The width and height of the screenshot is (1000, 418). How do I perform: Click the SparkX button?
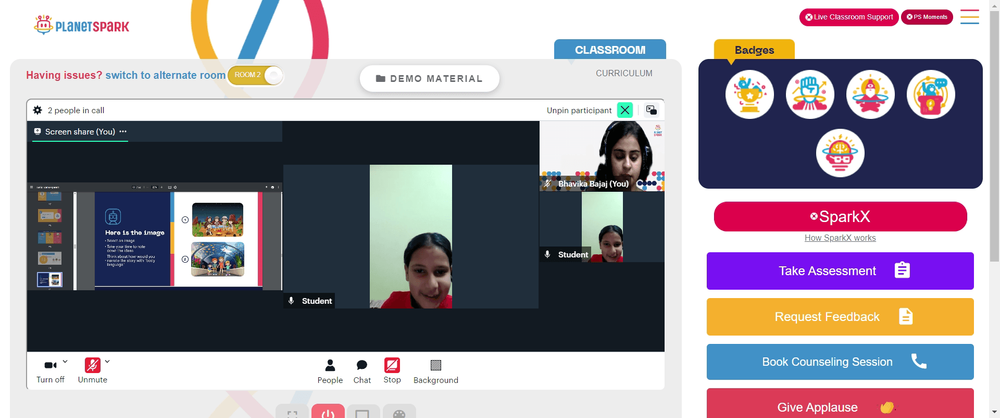click(x=840, y=216)
